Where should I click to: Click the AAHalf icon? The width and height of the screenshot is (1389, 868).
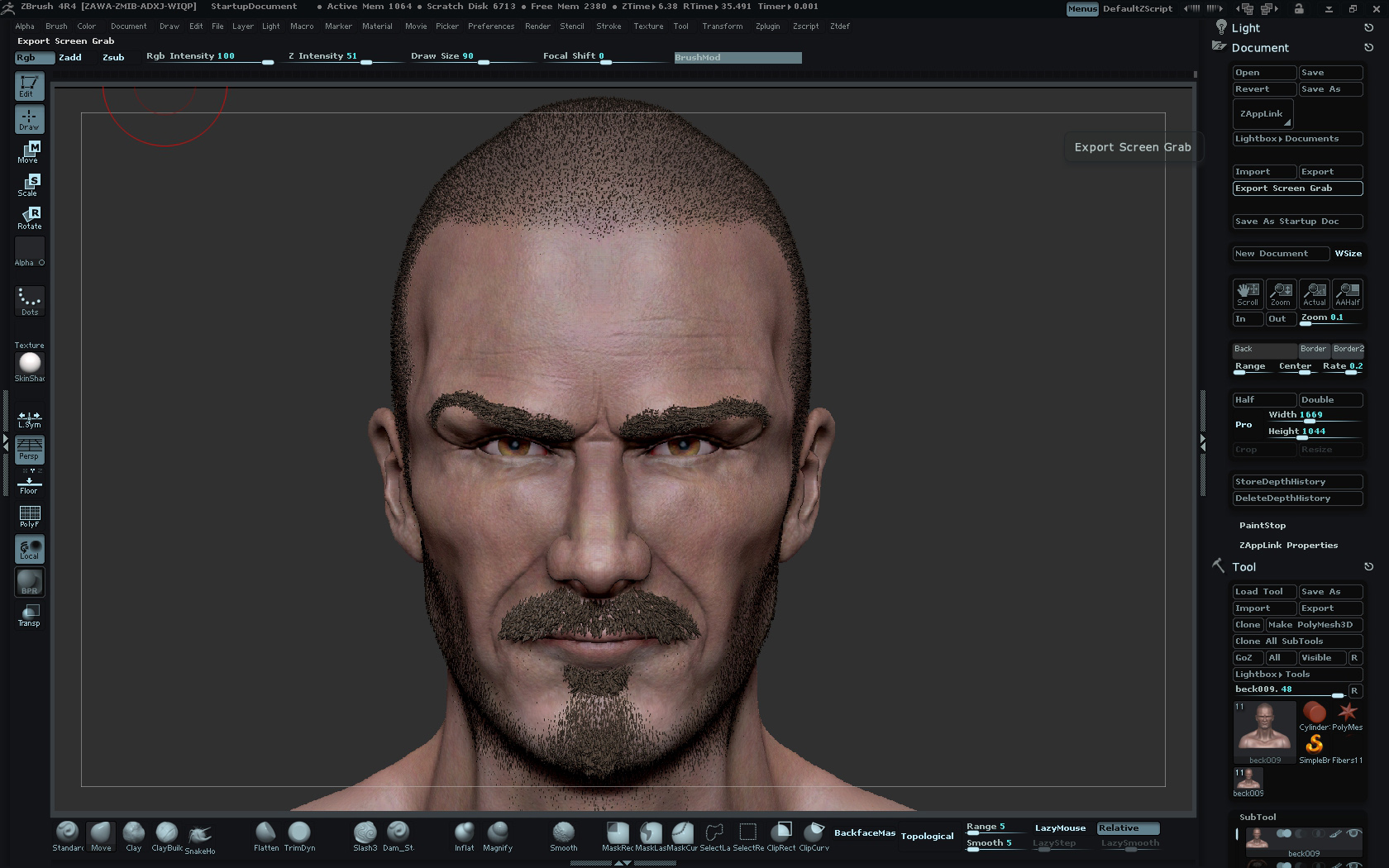[x=1347, y=293]
